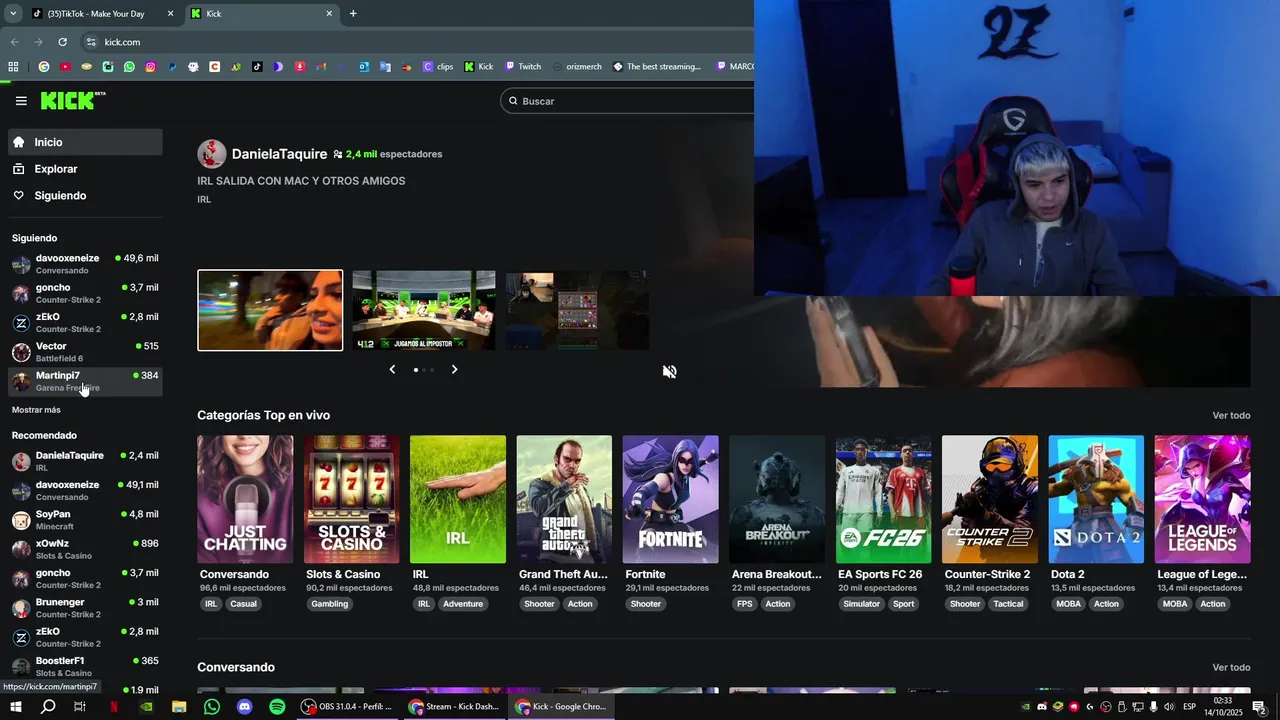View site information icon in address bar
Screen dimensions: 1280x720
(x=91, y=42)
